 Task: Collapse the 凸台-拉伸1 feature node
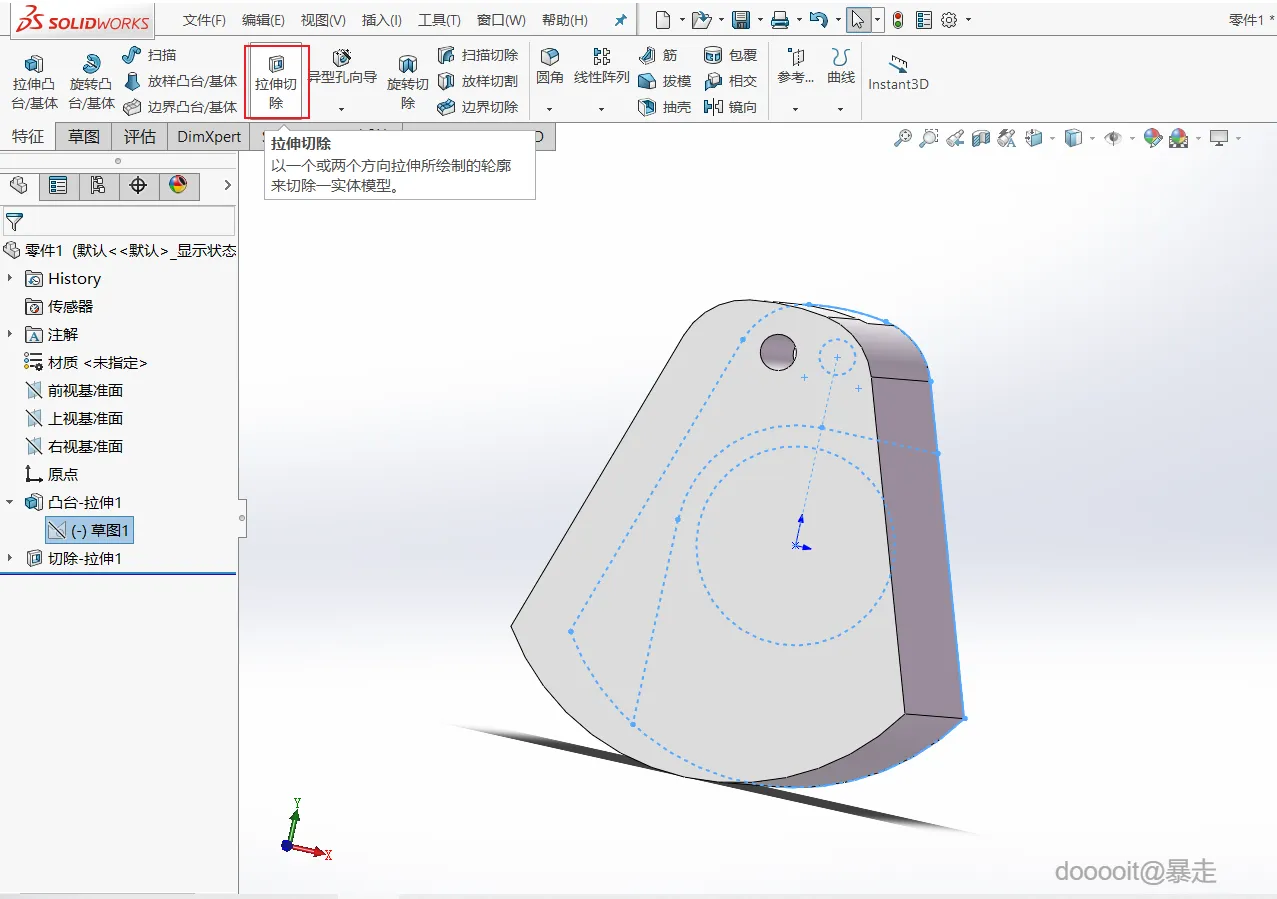coord(11,502)
